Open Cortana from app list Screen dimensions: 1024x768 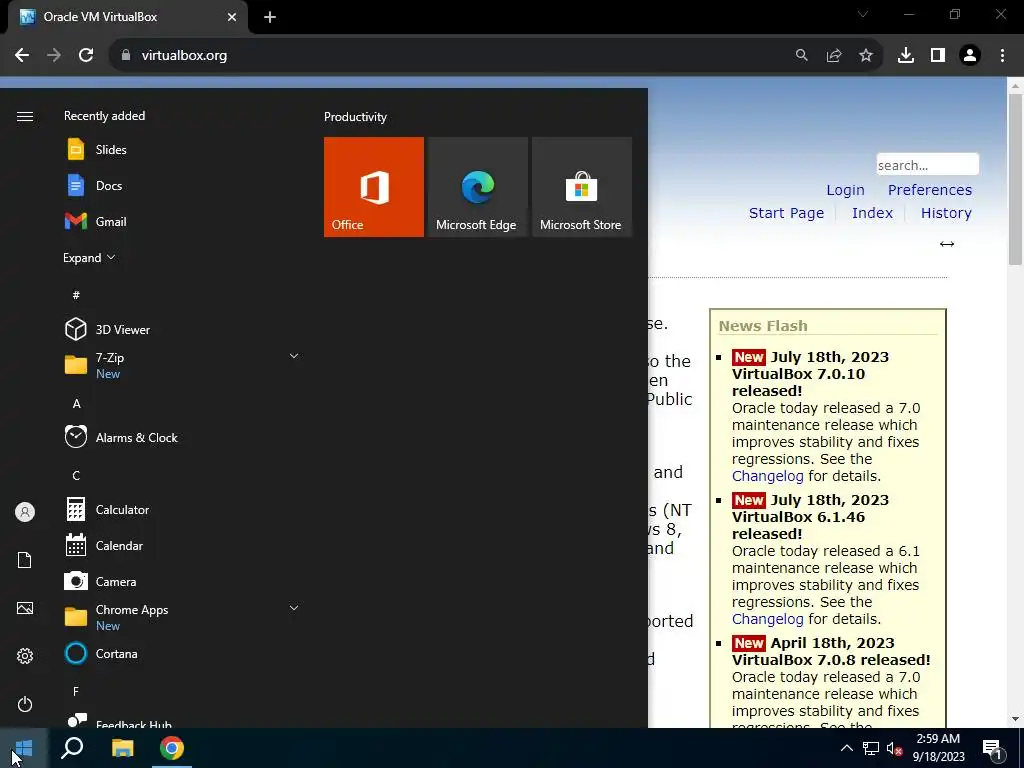tap(183, 653)
